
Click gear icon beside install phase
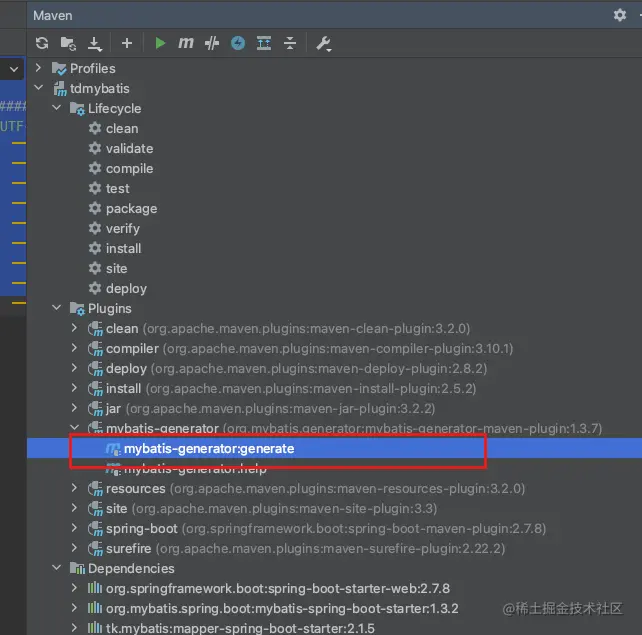[x=95, y=249]
